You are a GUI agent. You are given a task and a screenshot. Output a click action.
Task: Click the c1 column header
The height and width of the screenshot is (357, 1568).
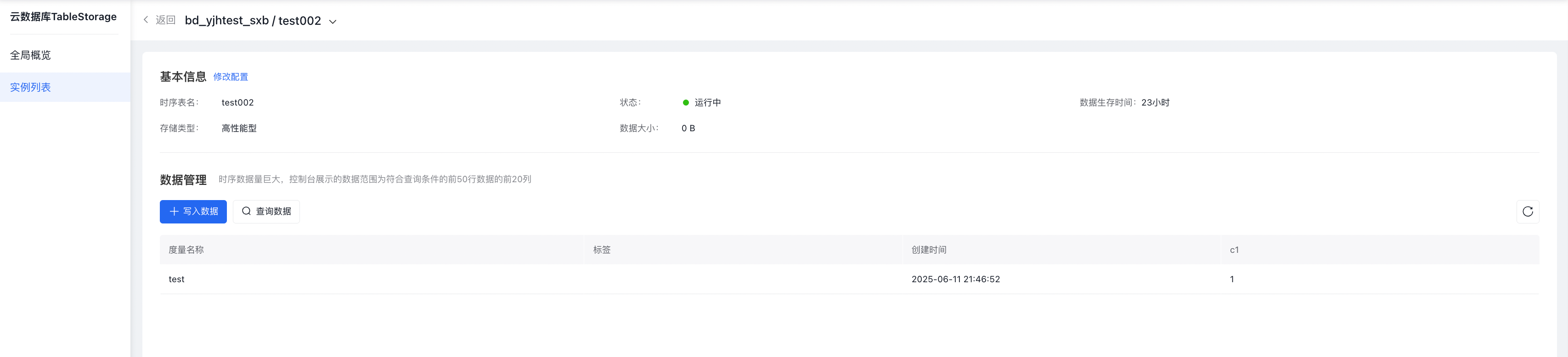(x=1234, y=250)
